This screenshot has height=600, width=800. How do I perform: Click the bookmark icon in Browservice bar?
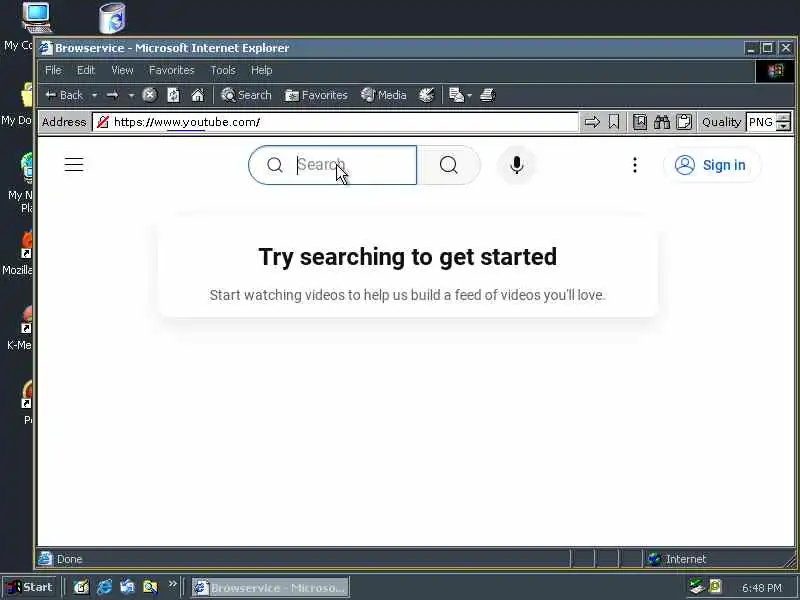[614, 122]
